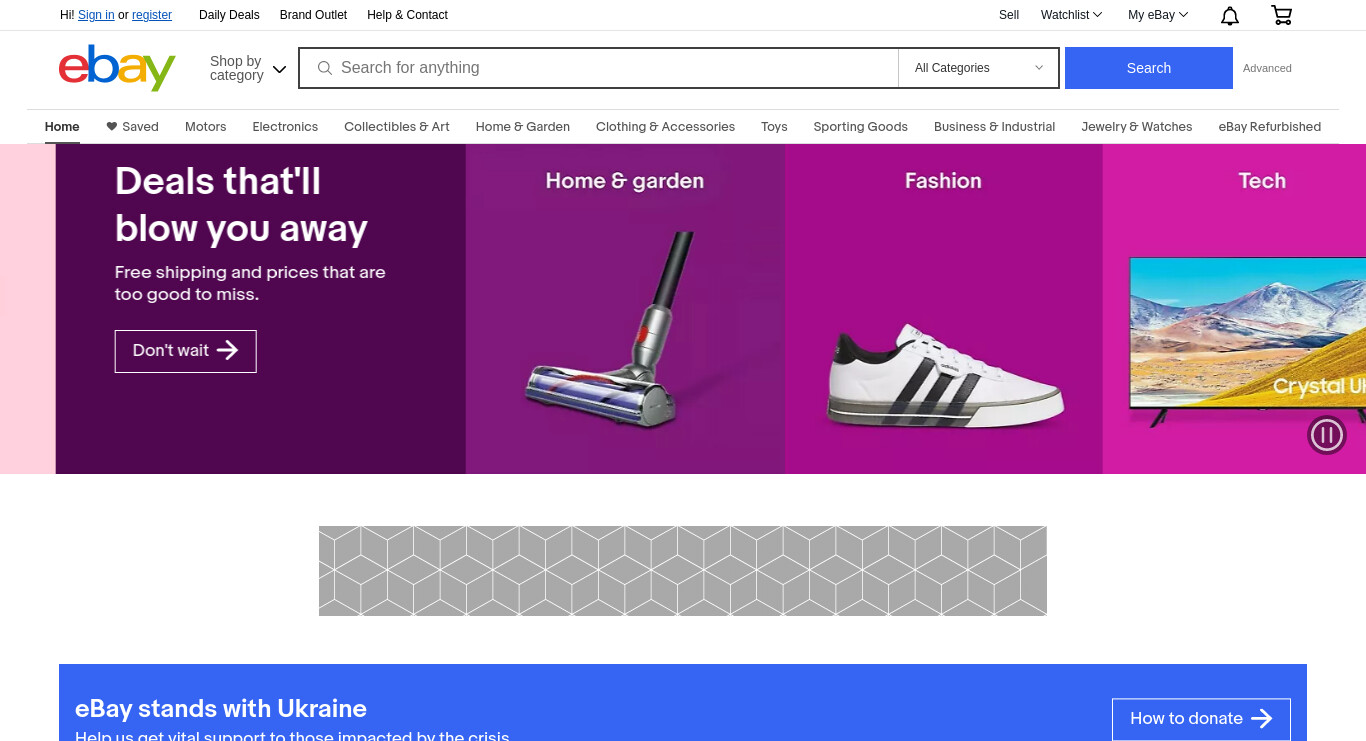Click the 'Deals that'll blow you away' headline

coord(241,205)
